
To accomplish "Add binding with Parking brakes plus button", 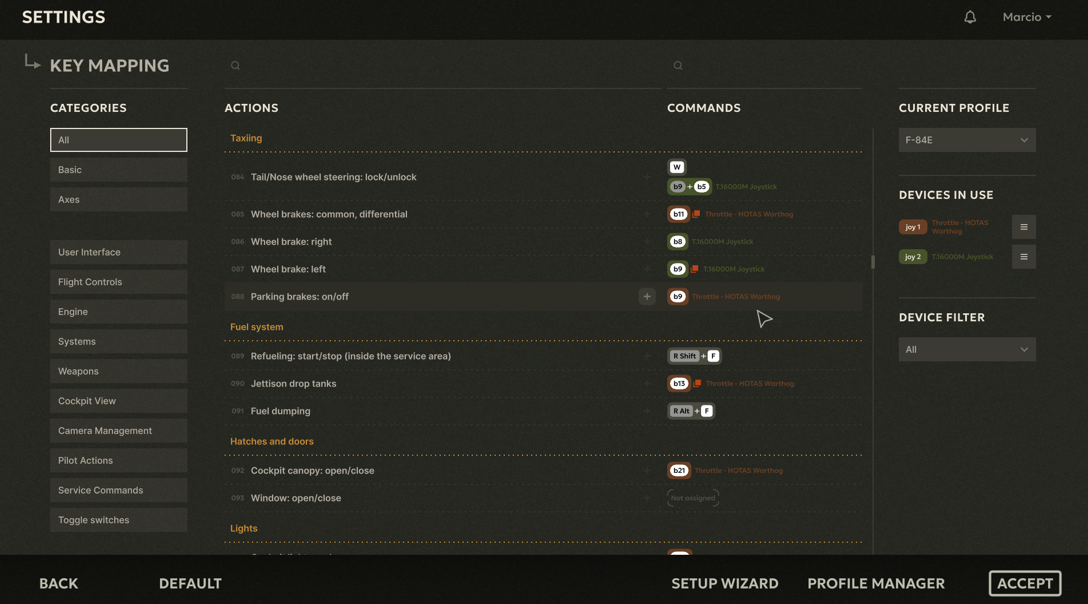I will (647, 296).
